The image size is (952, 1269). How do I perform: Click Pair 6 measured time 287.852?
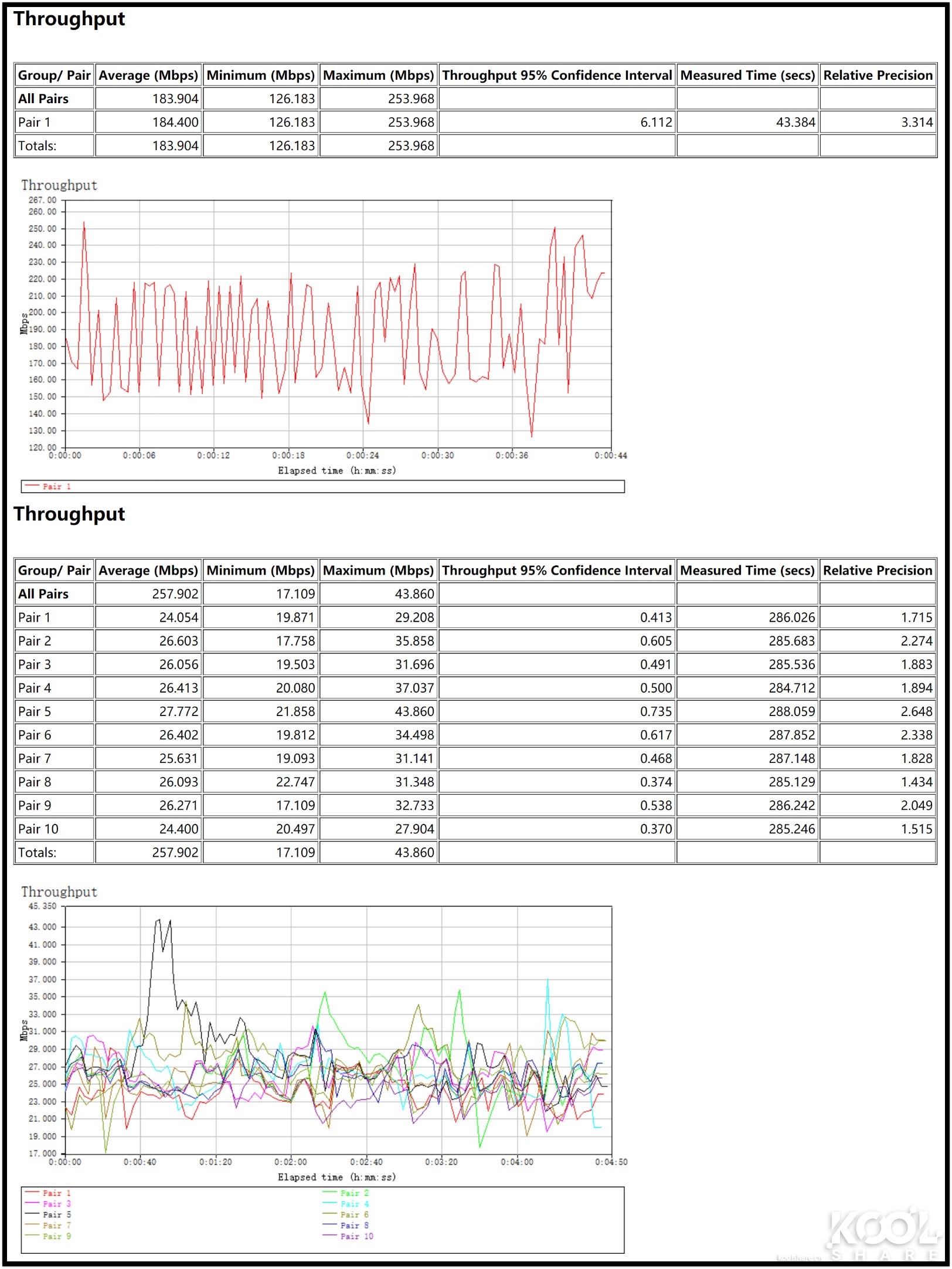[792, 735]
